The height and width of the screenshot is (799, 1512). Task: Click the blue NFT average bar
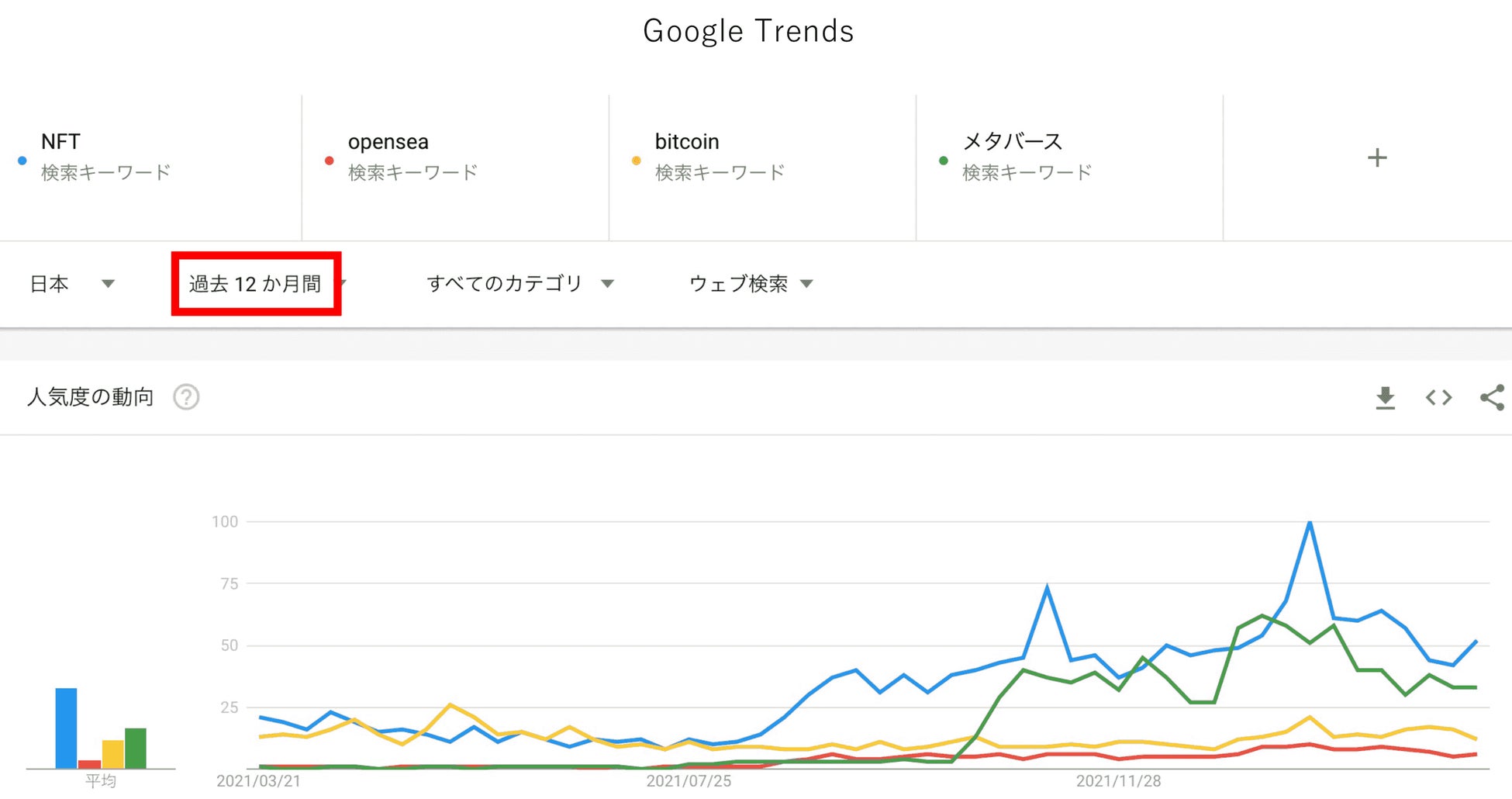(66, 728)
